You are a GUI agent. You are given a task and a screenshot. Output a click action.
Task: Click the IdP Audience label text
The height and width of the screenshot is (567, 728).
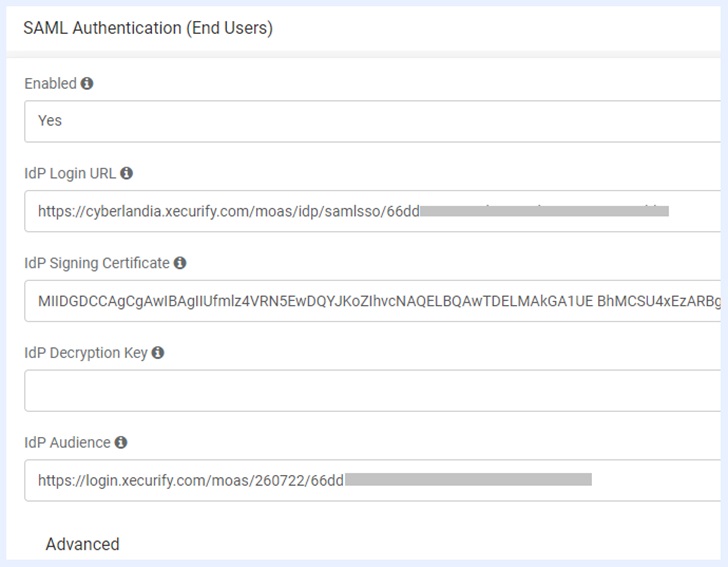[x=67, y=442]
